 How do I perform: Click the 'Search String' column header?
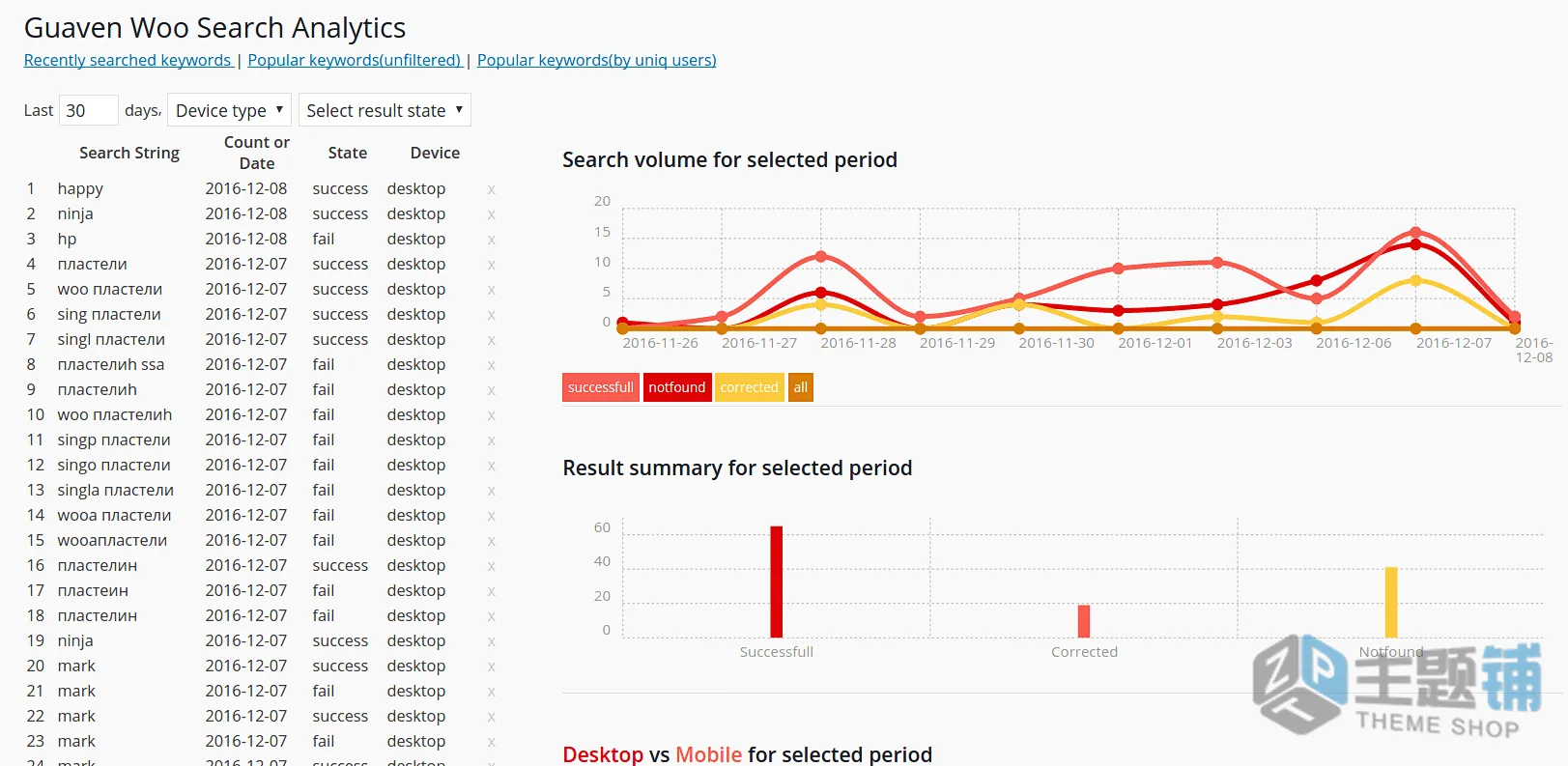129,153
